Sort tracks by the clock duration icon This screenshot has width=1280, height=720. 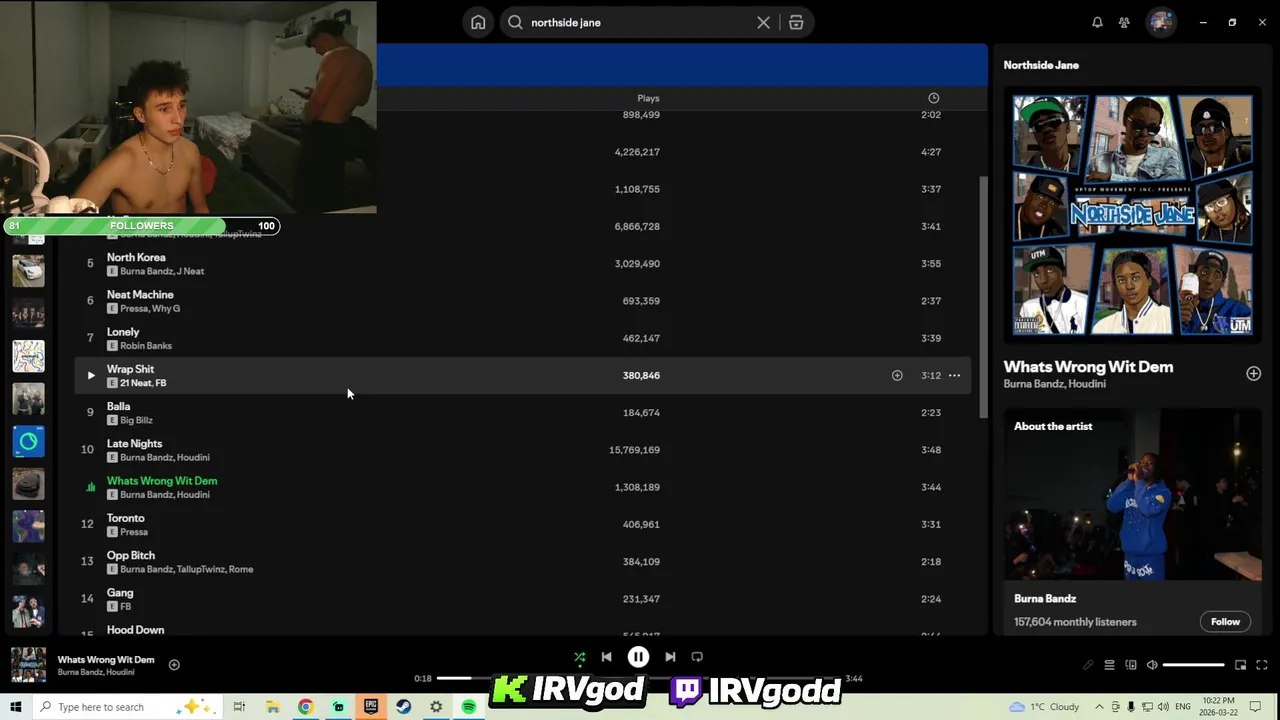tap(933, 98)
